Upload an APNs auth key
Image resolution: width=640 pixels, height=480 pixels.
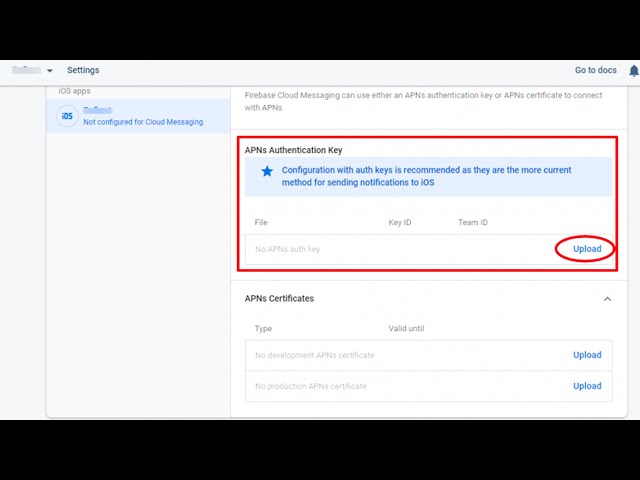[x=587, y=249]
